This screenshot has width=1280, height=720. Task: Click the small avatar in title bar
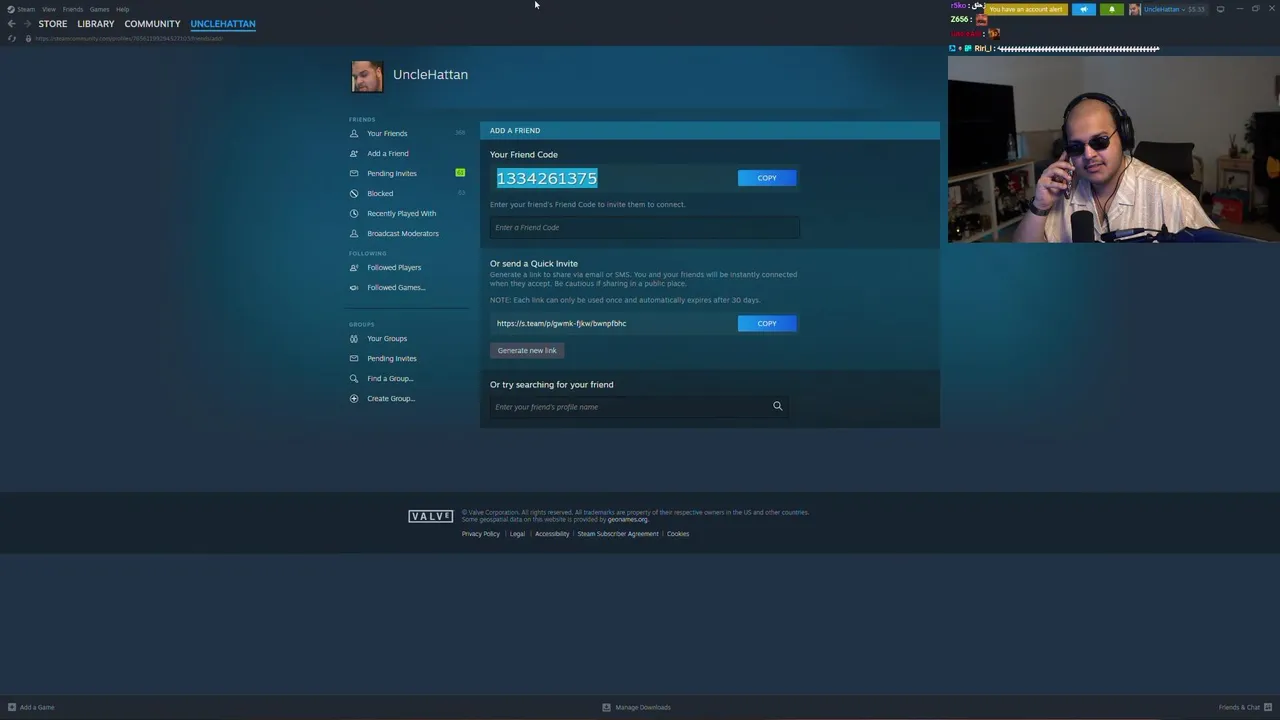(1135, 9)
